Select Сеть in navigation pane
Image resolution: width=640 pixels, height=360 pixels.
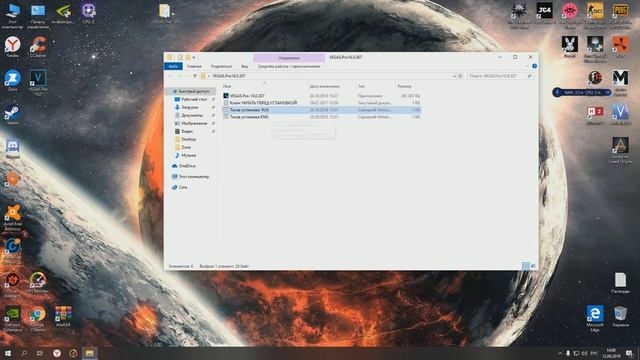tap(183, 187)
